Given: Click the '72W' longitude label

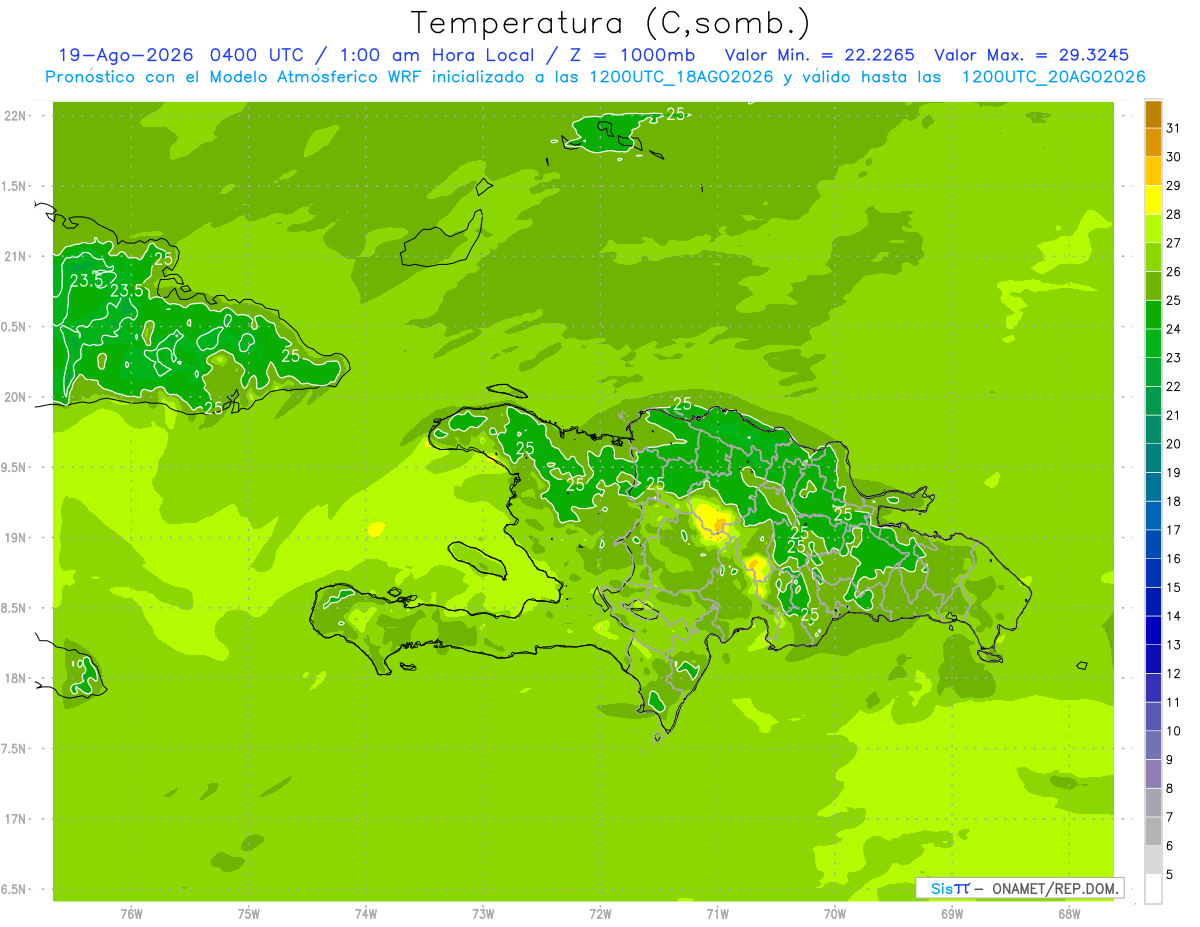Looking at the screenshot, I should click(600, 913).
